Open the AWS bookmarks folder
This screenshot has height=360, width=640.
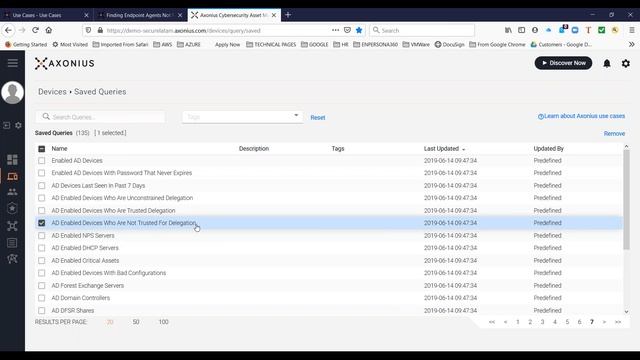[x=162, y=44]
